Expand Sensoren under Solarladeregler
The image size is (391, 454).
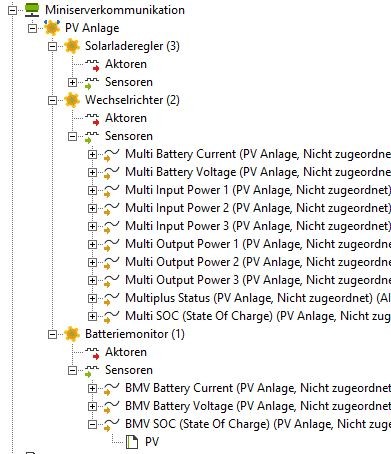click(x=72, y=82)
